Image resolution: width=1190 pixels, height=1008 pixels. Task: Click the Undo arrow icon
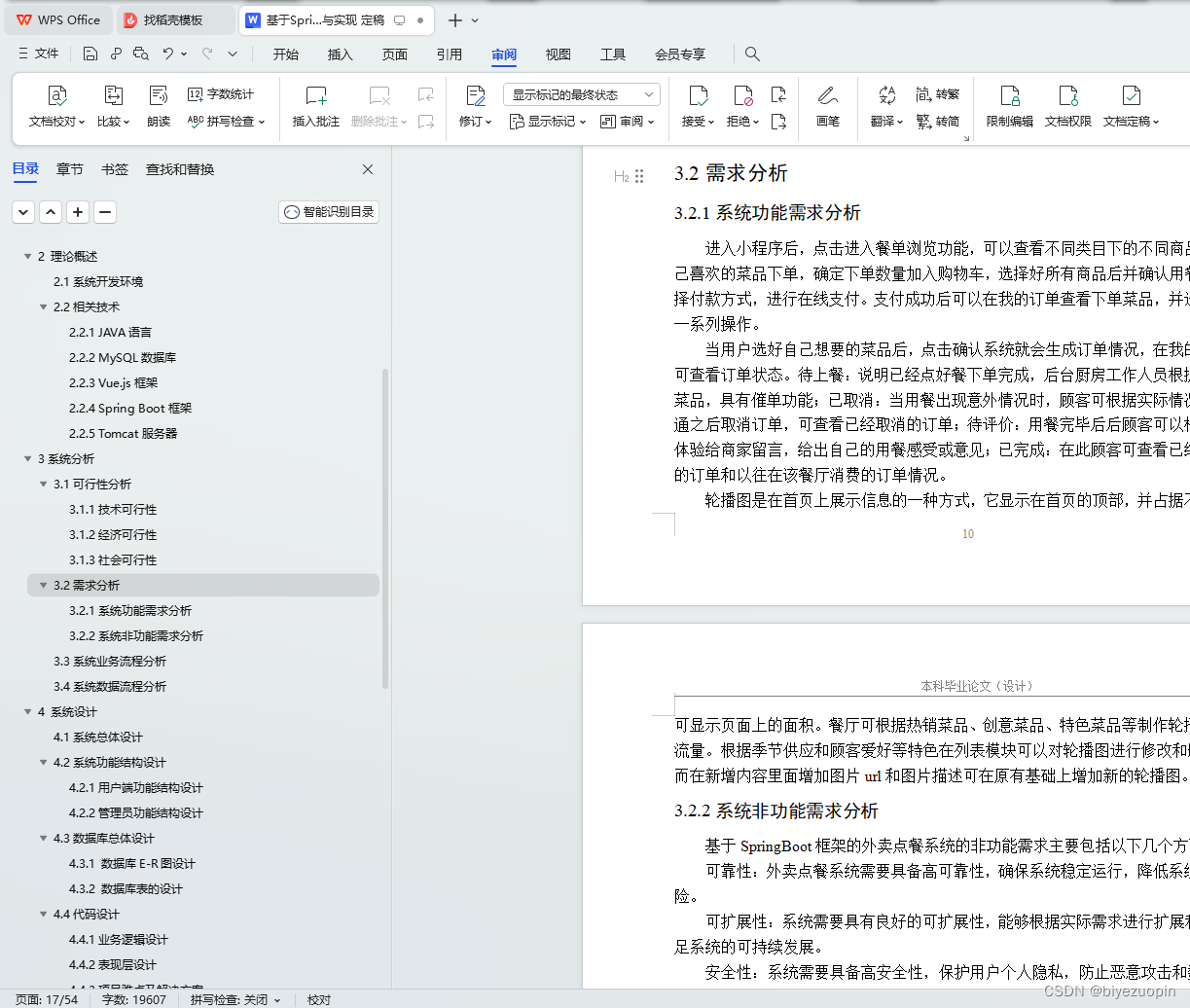point(168,54)
